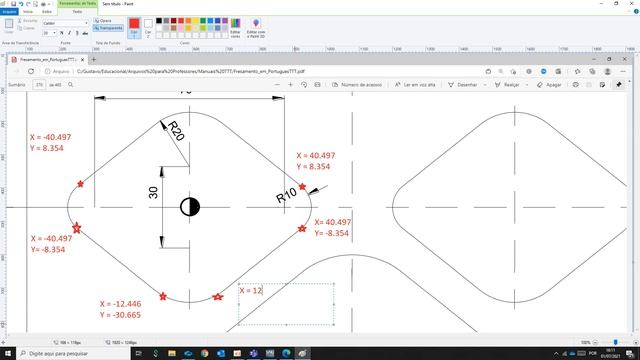Click the PDF page number field
The width and height of the screenshot is (640, 360).
pyautogui.click(x=39, y=85)
